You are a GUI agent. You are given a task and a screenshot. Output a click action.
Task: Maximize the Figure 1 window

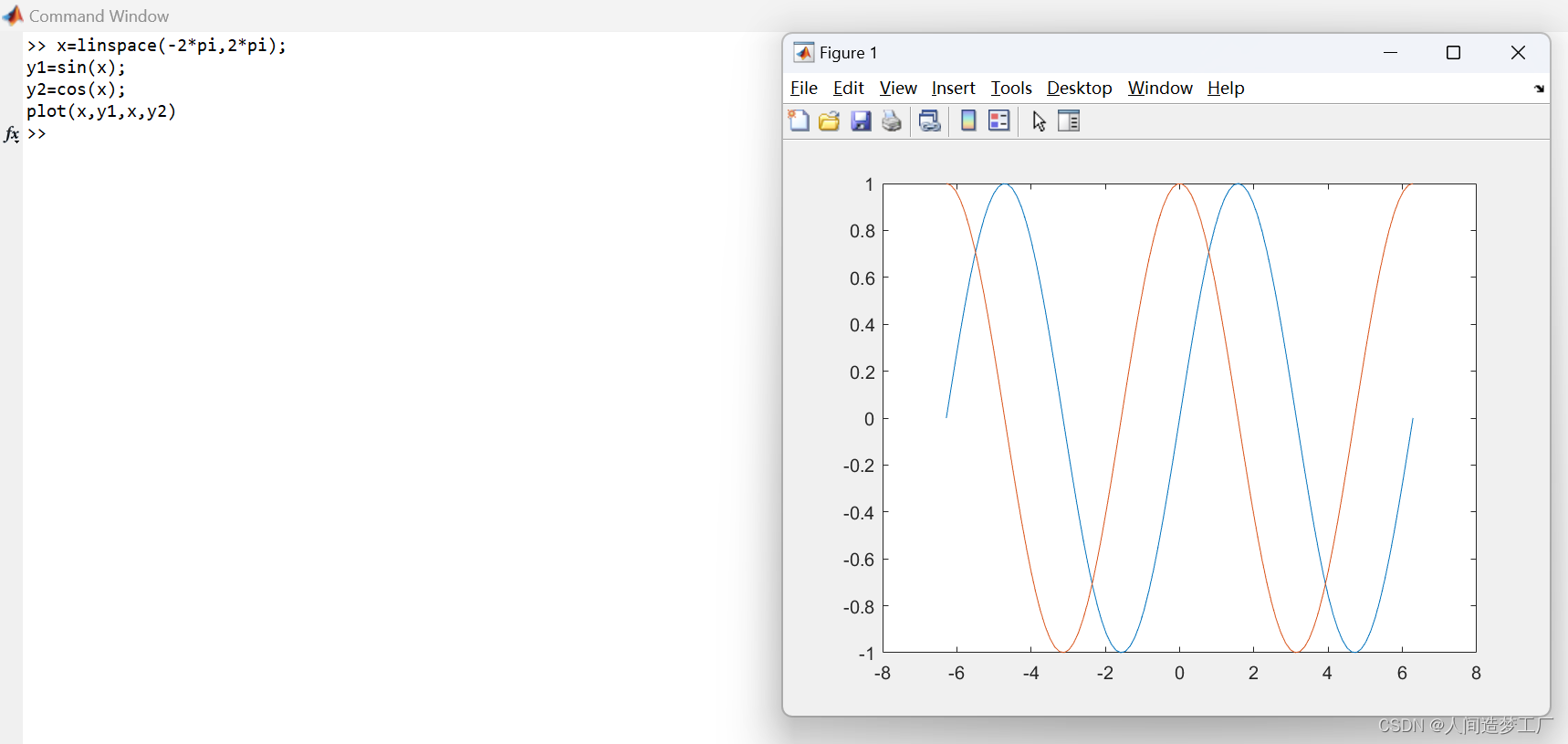1454,53
